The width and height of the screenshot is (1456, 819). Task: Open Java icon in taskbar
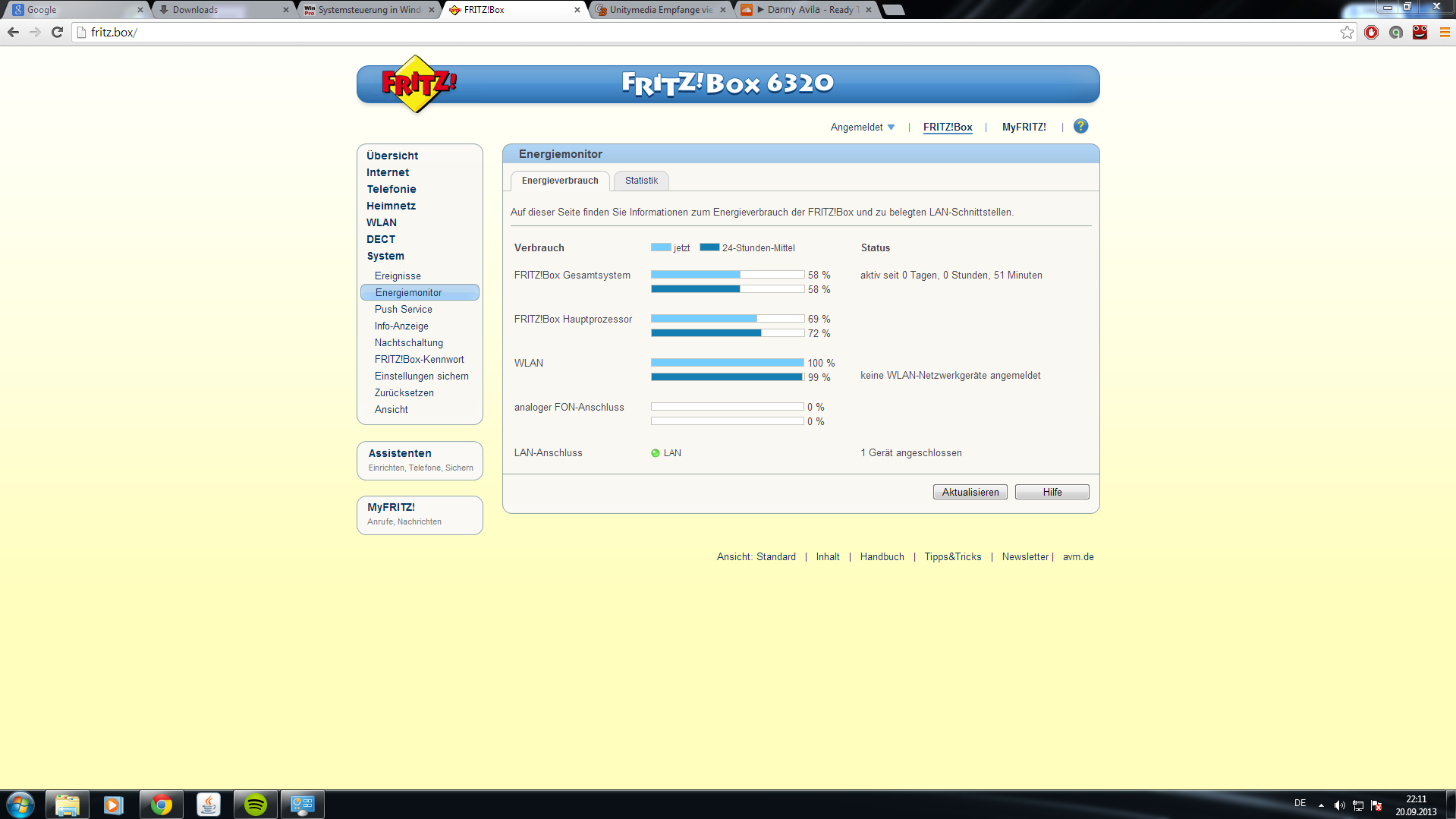tap(208, 805)
